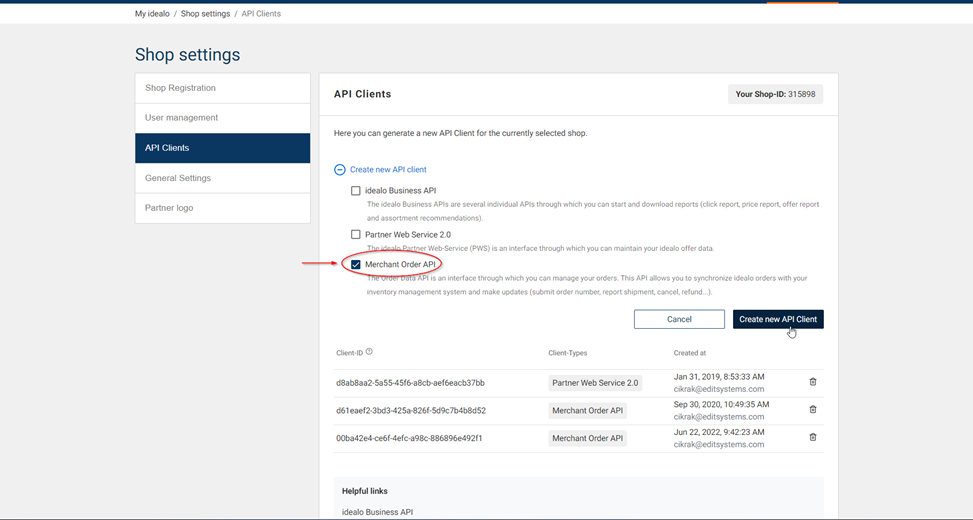
Task: Click the Sep 30, 2020, 10:49:35 AM date
Action: click(722, 404)
